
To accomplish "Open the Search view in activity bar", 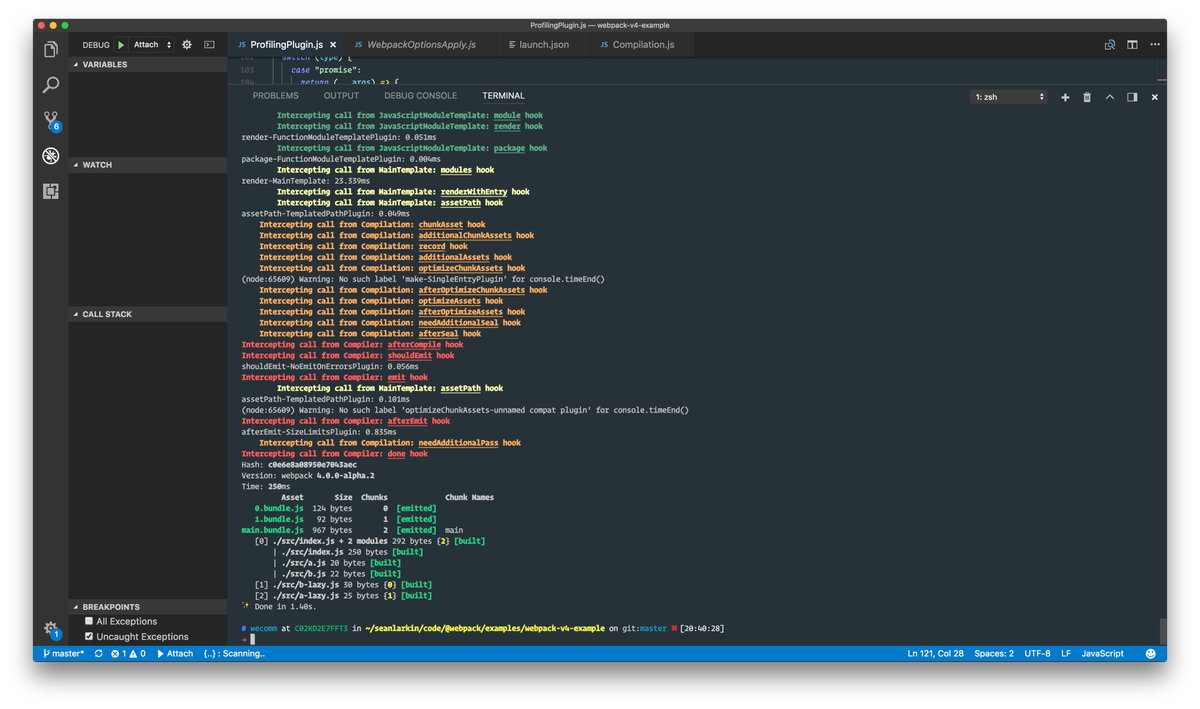I will click(50, 85).
